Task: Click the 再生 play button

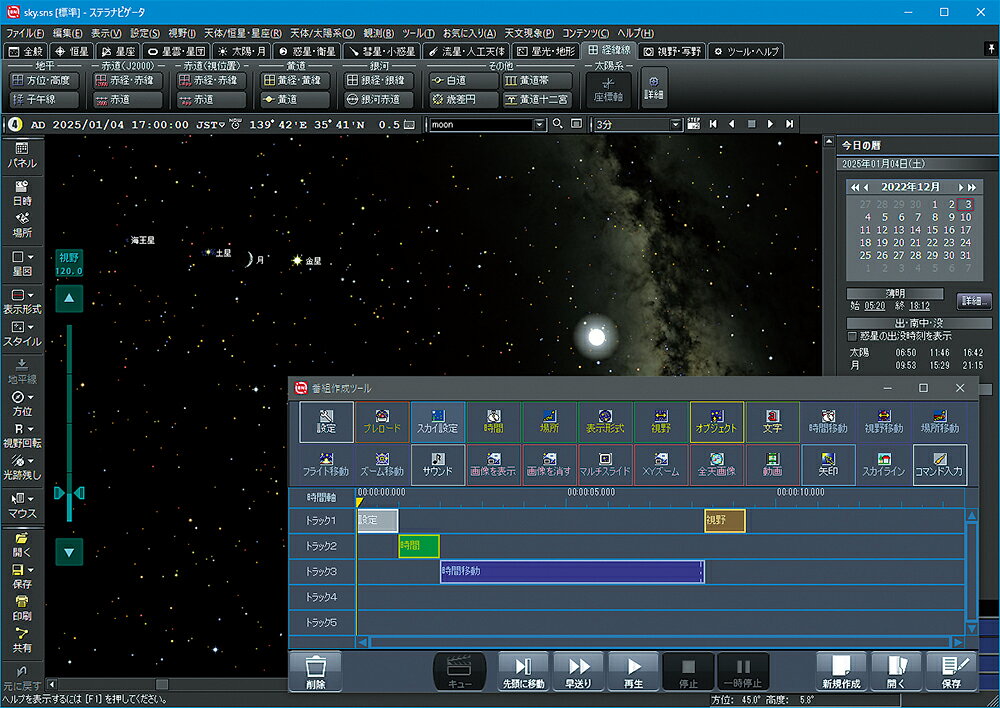Action: tap(633, 672)
